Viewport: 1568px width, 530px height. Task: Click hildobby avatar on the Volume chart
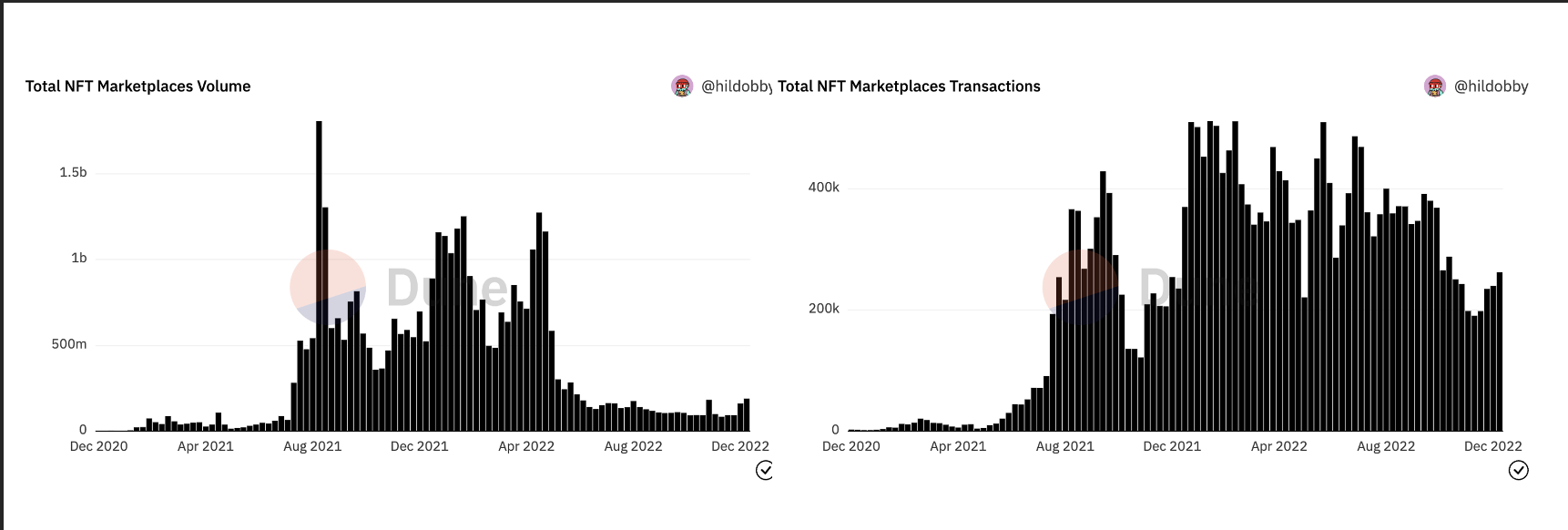tap(682, 87)
